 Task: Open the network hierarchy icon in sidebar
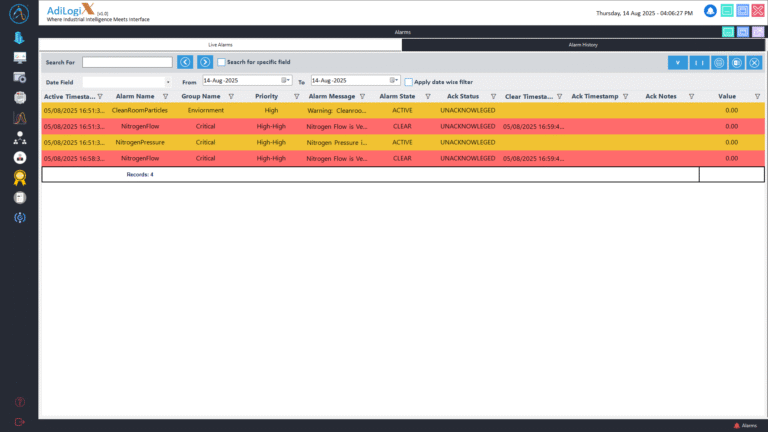19,138
